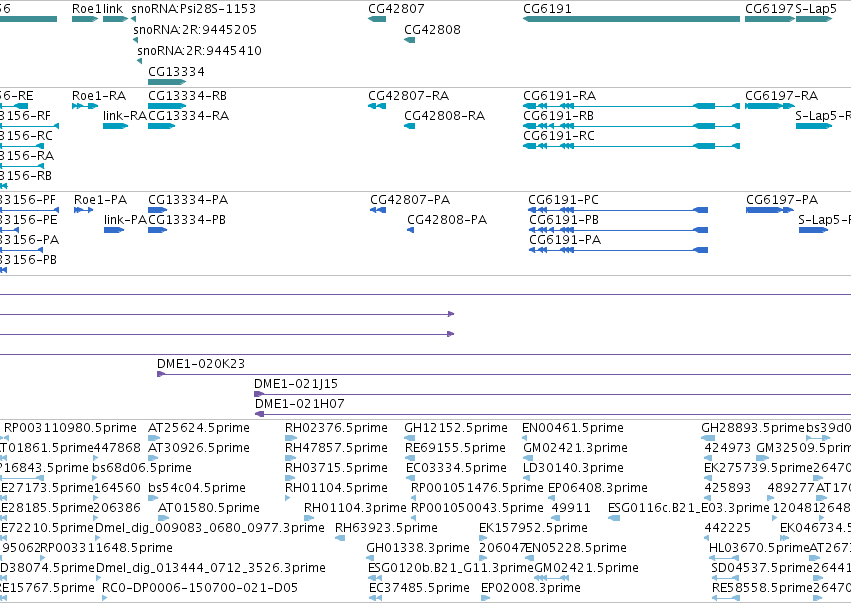851x603 pixels.
Task: Click protein Roe1-PA label
Action: point(100,200)
